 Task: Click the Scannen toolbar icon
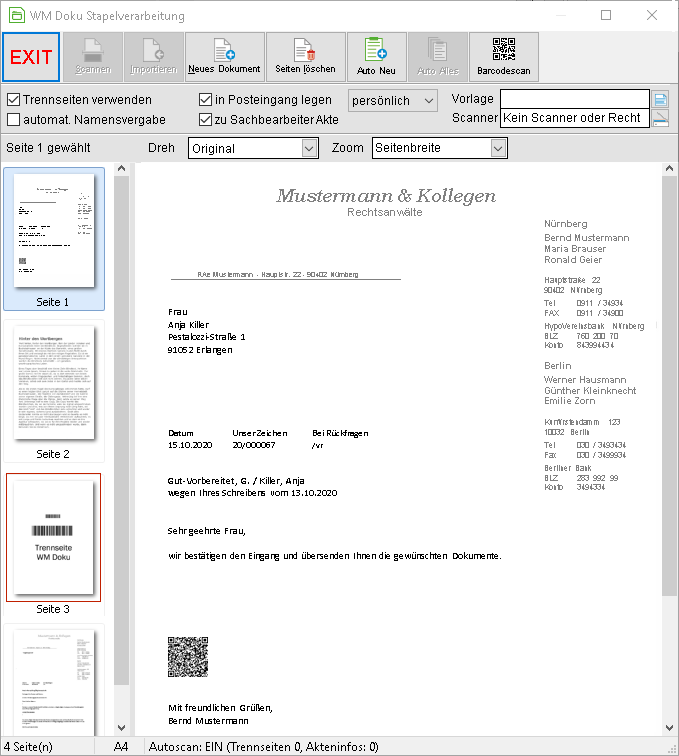coord(93,57)
